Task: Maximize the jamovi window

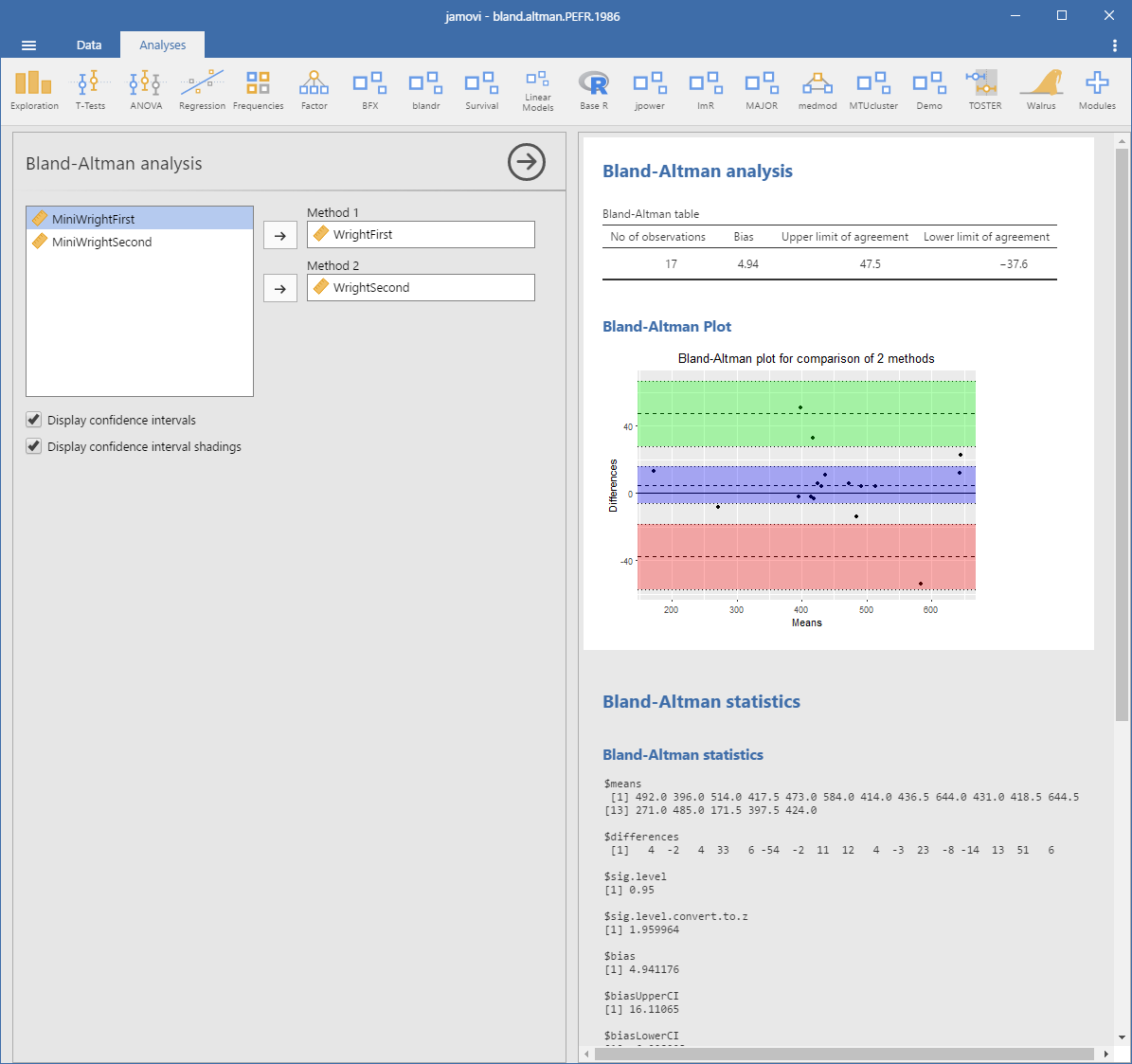Action: [1061, 16]
